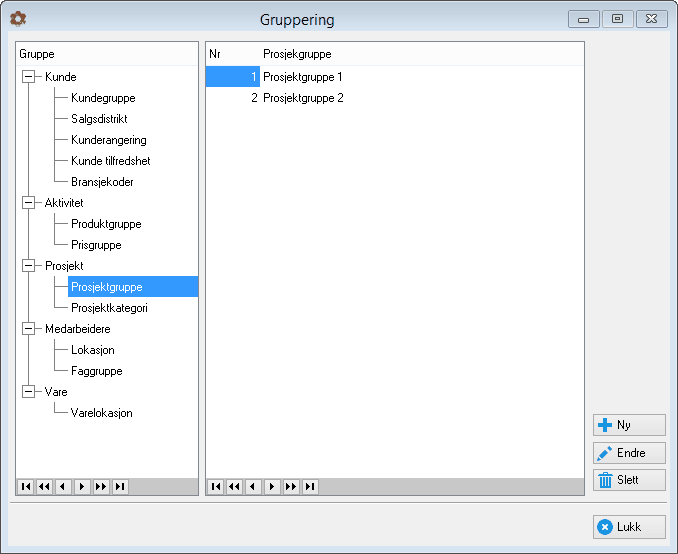
Task: Select the Aktivitet parent node label
Action: (x=64, y=203)
